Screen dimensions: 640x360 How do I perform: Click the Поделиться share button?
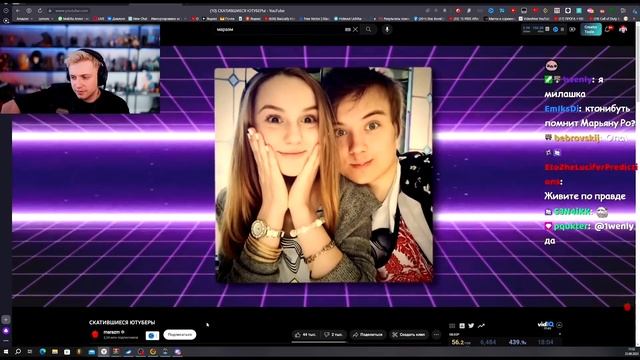pos(368,335)
